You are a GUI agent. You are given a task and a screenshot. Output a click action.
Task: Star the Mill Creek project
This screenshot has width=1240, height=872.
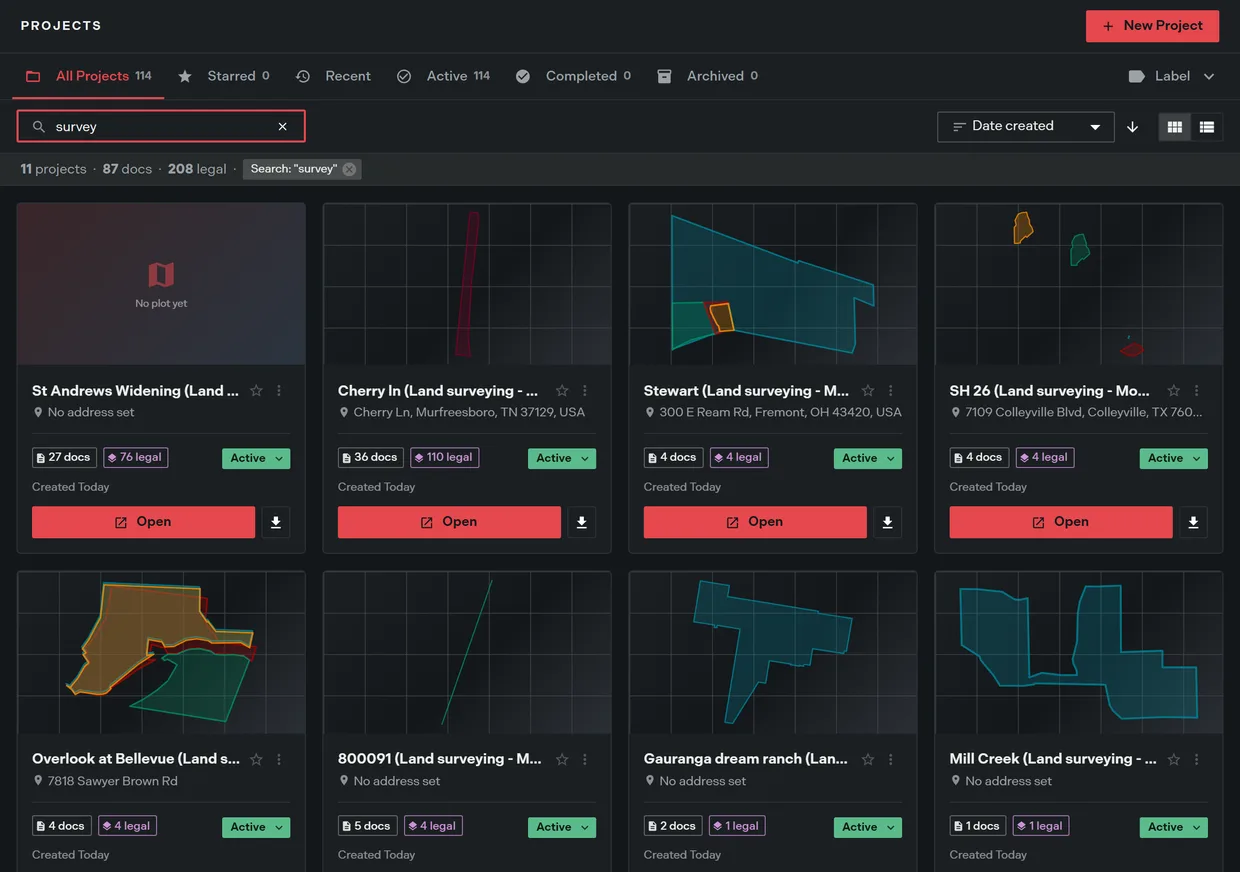pyautogui.click(x=1174, y=759)
